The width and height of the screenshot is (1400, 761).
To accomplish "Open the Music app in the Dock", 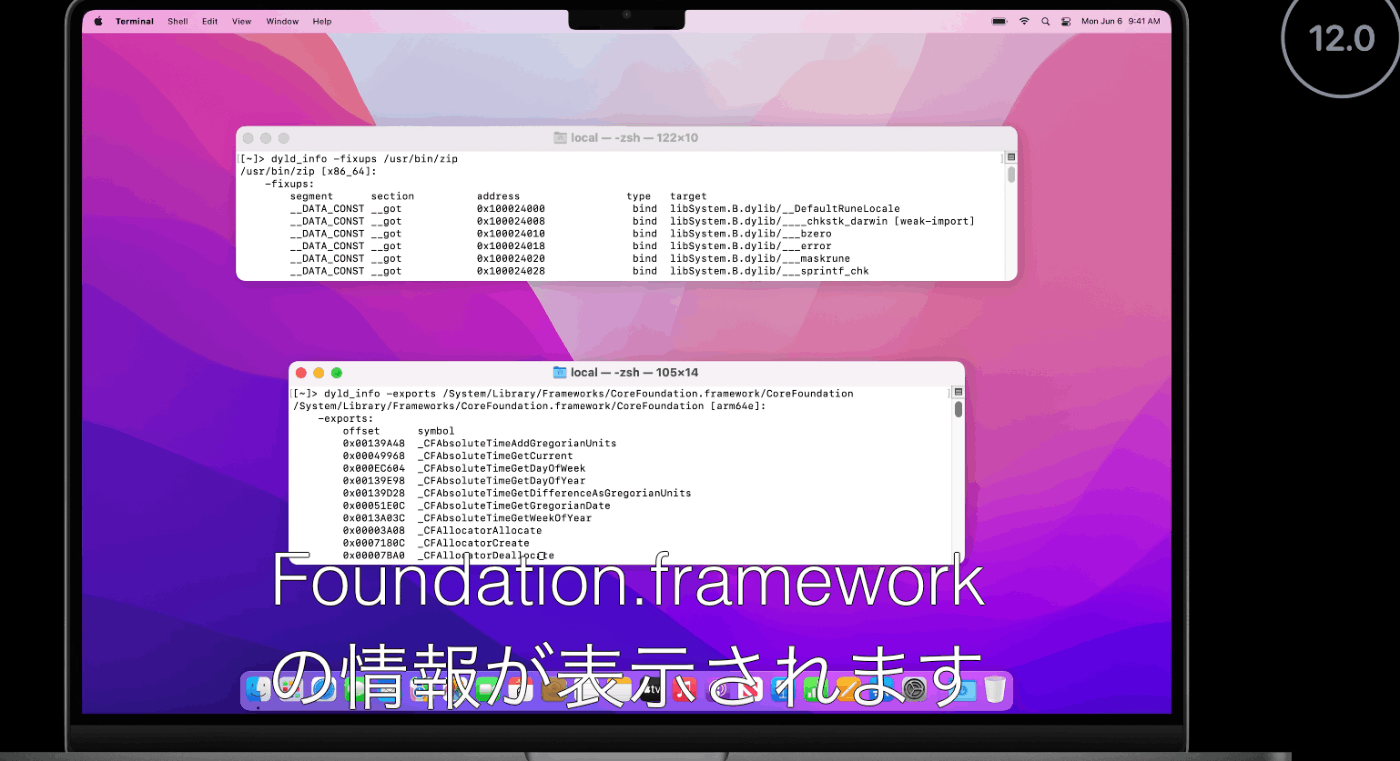I will pos(685,689).
